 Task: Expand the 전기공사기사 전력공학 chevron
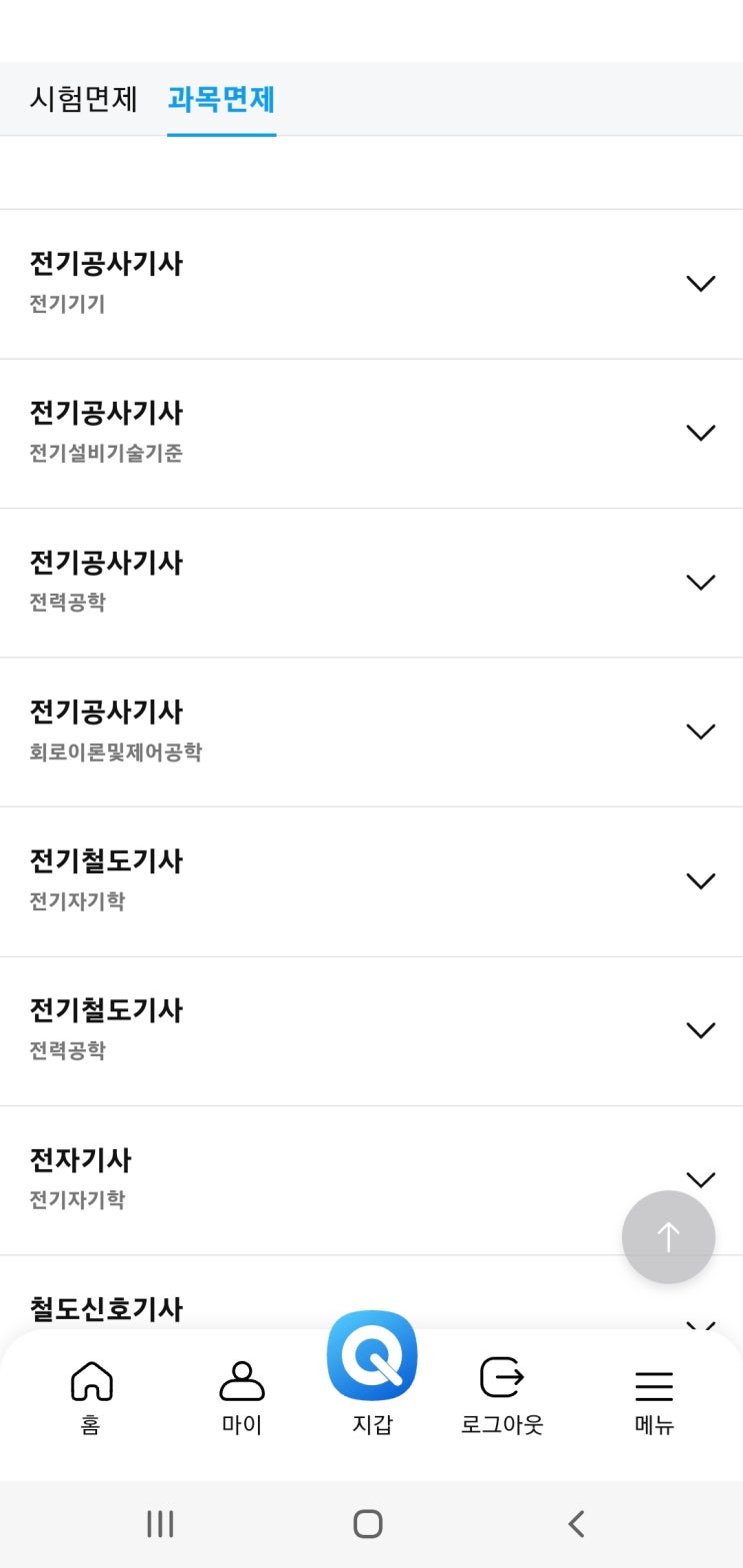[700, 583]
